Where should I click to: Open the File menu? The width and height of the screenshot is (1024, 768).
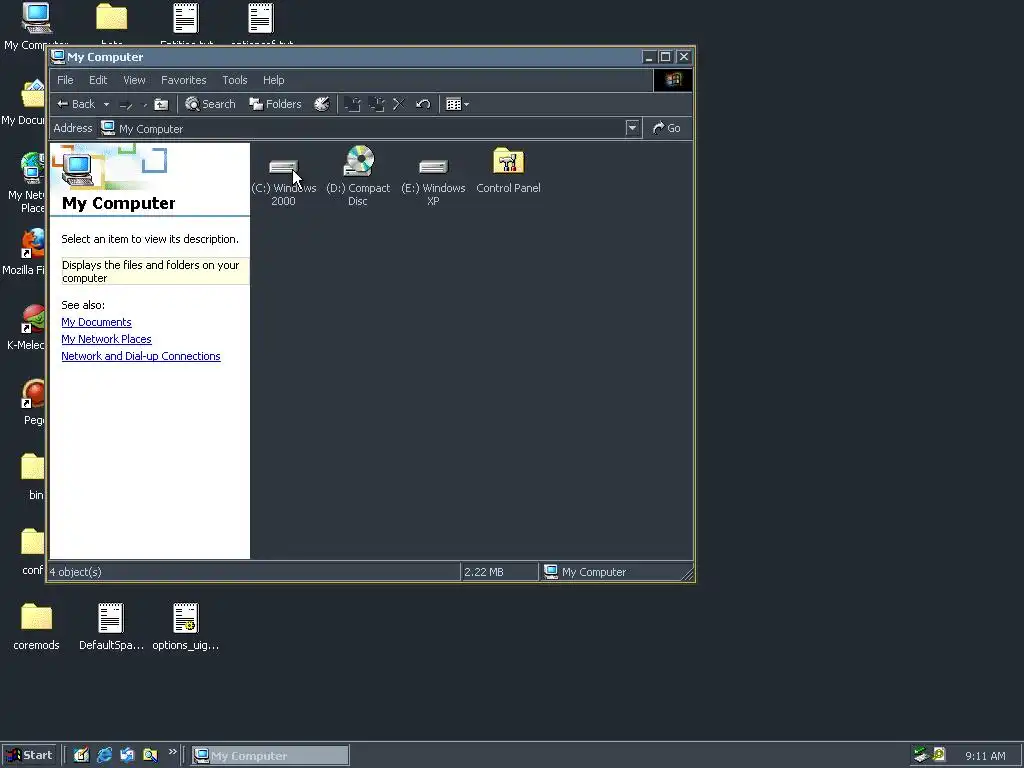(65, 80)
